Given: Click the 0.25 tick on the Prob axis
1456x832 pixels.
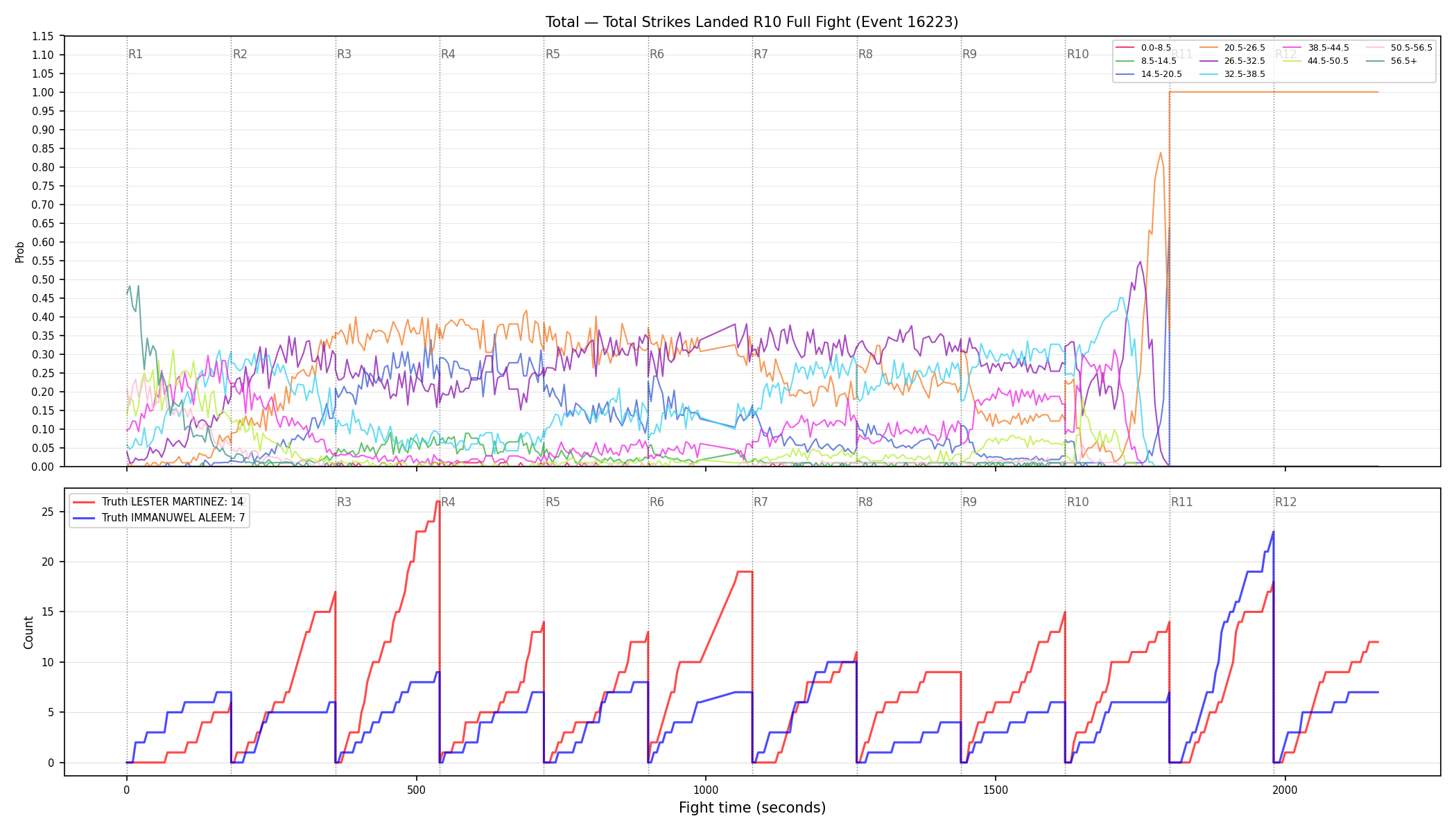Looking at the screenshot, I should pyautogui.click(x=43, y=373).
